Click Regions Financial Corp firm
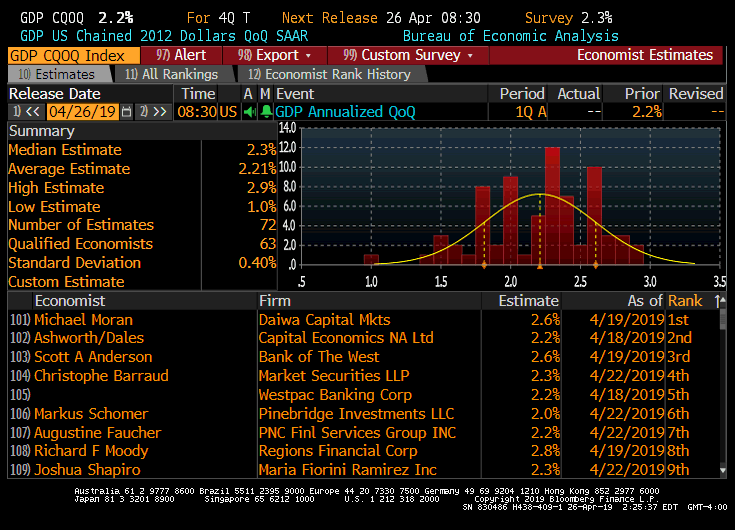 coord(338,451)
